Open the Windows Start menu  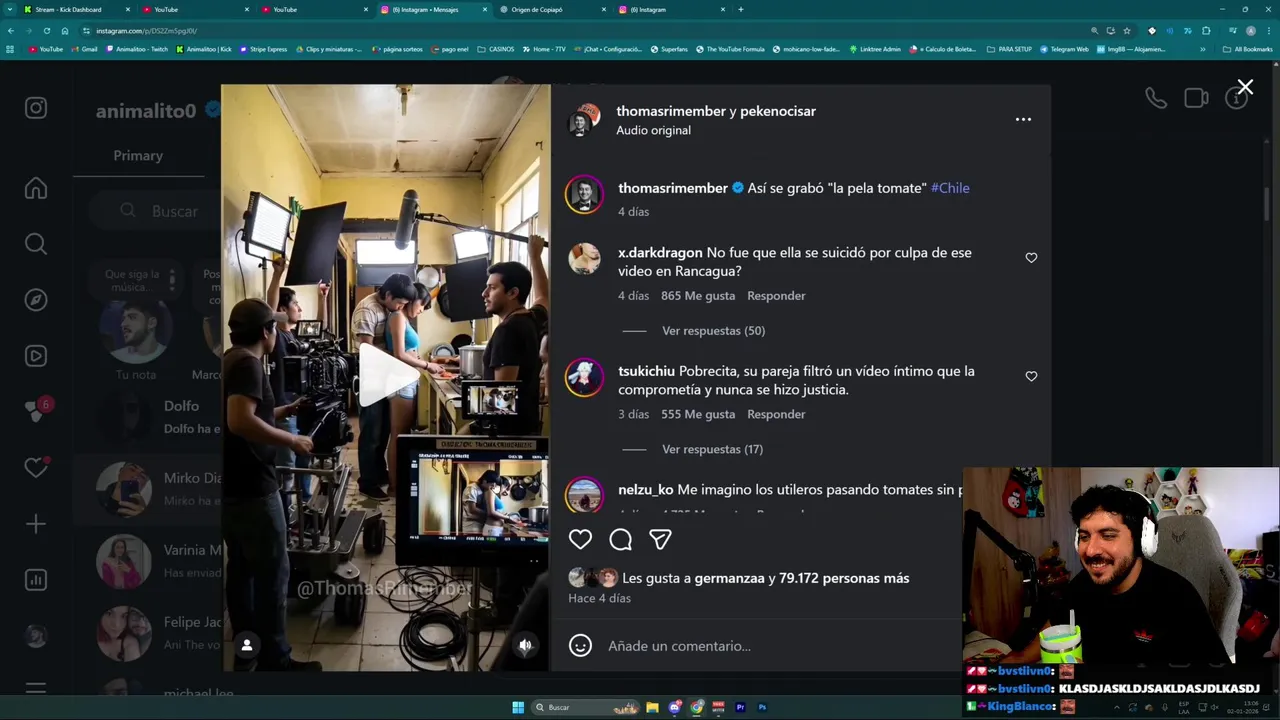click(518, 707)
